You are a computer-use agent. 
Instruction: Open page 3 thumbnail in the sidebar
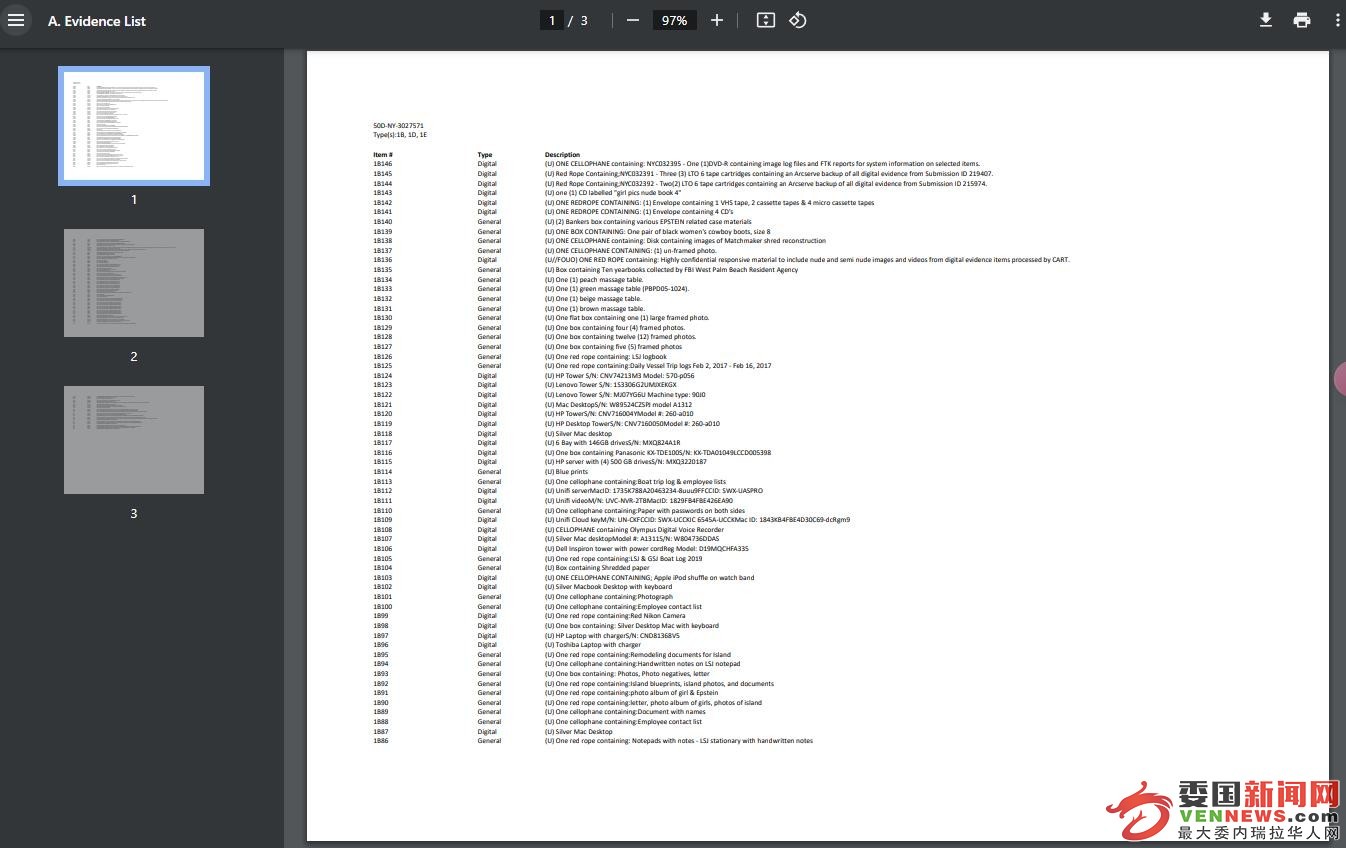[x=134, y=440]
